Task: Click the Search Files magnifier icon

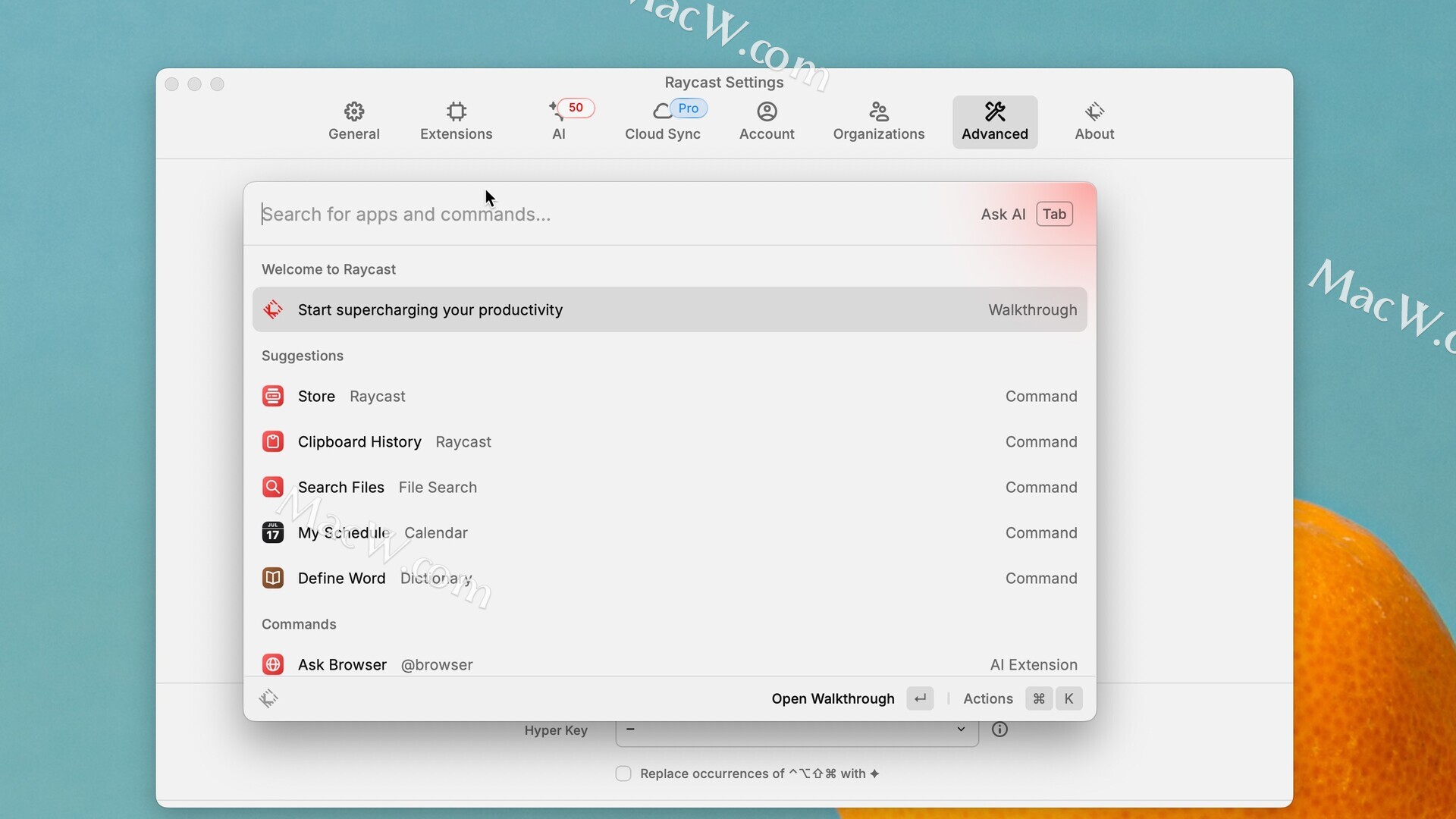Action: point(273,487)
